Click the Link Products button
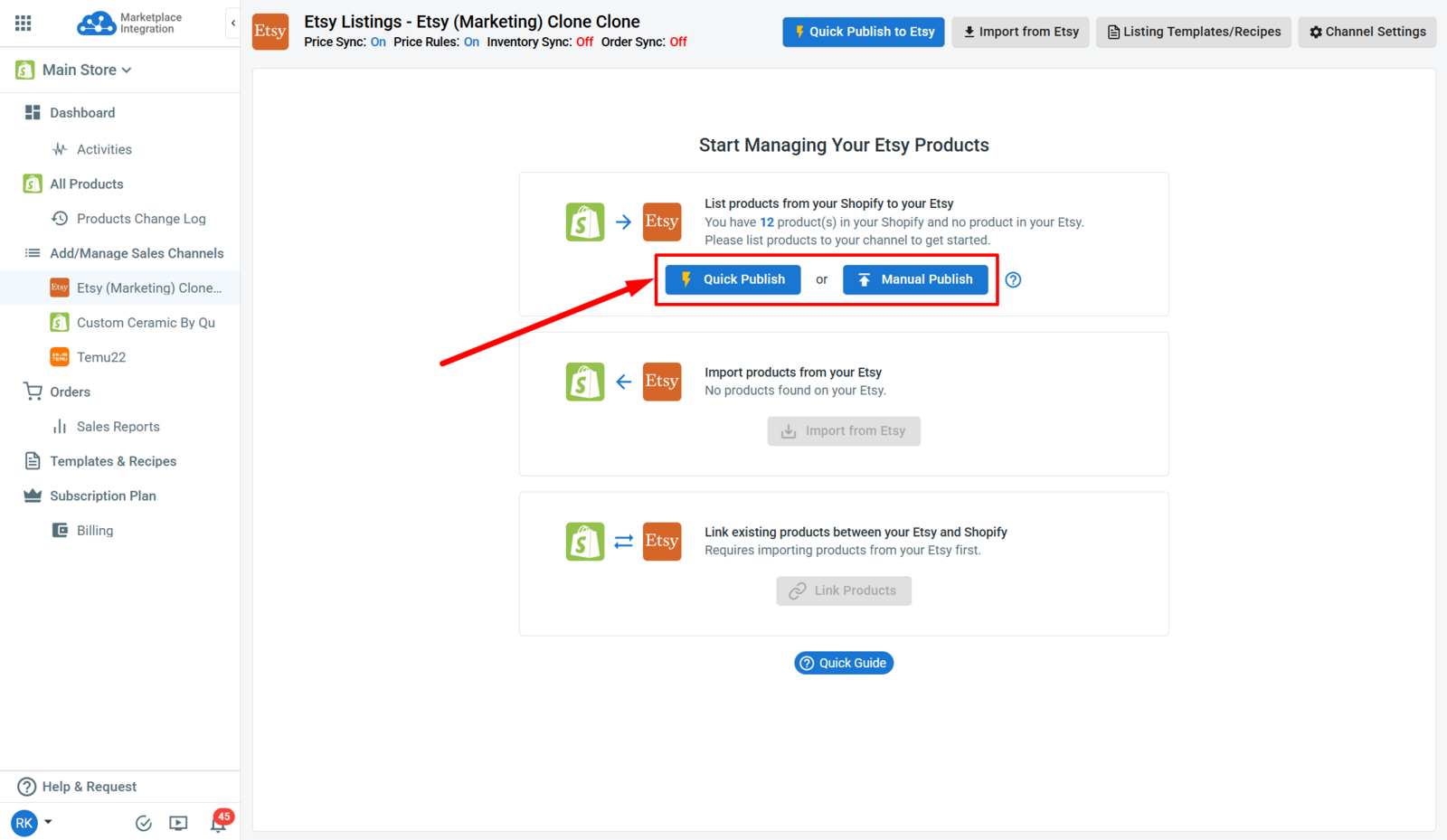This screenshot has height=840, width=1447. [844, 591]
